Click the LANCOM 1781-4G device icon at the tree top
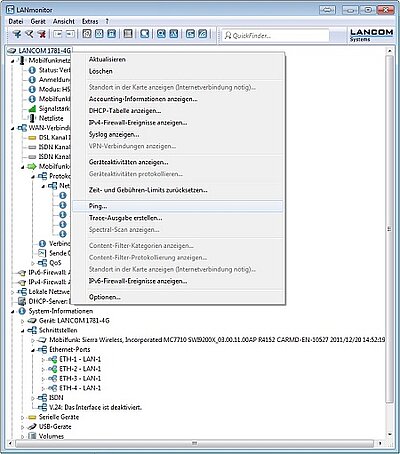Image resolution: width=400 pixels, height=454 pixels. (x=12, y=51)
